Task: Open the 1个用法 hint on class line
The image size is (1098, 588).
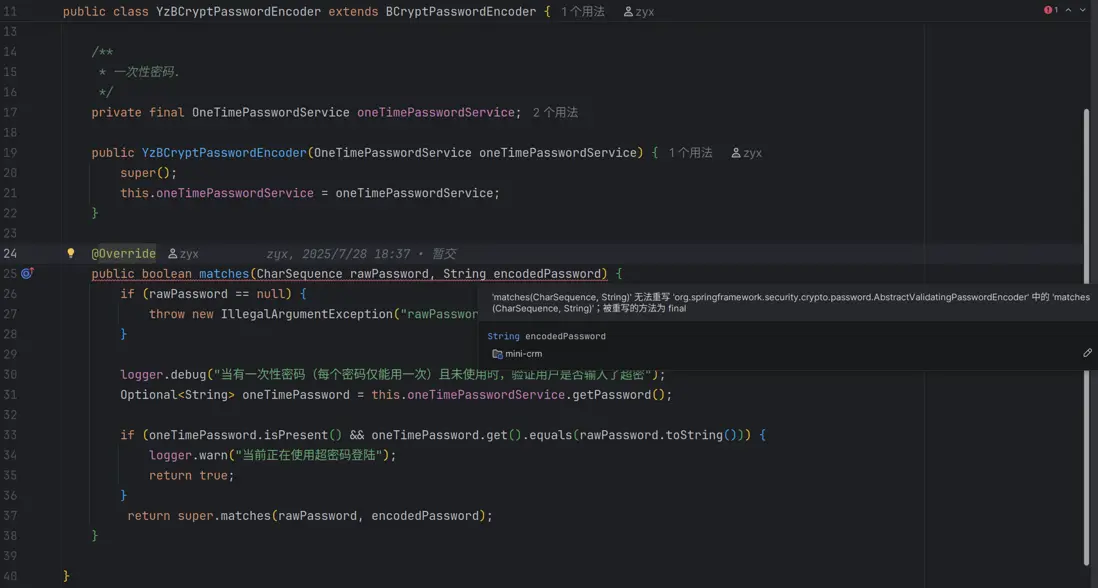Action: (583, 12)
